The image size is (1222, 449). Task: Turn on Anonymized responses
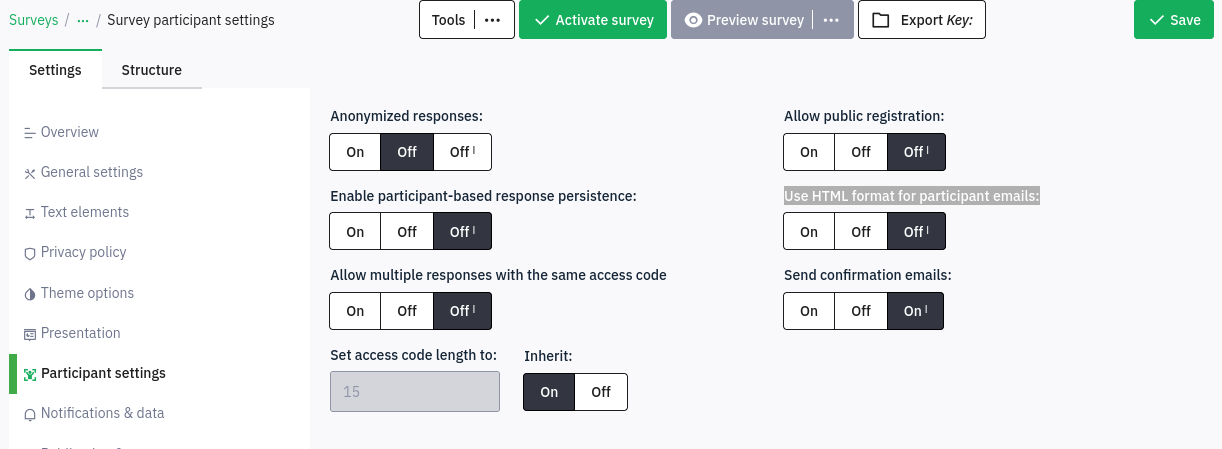(x=355, y=152)
